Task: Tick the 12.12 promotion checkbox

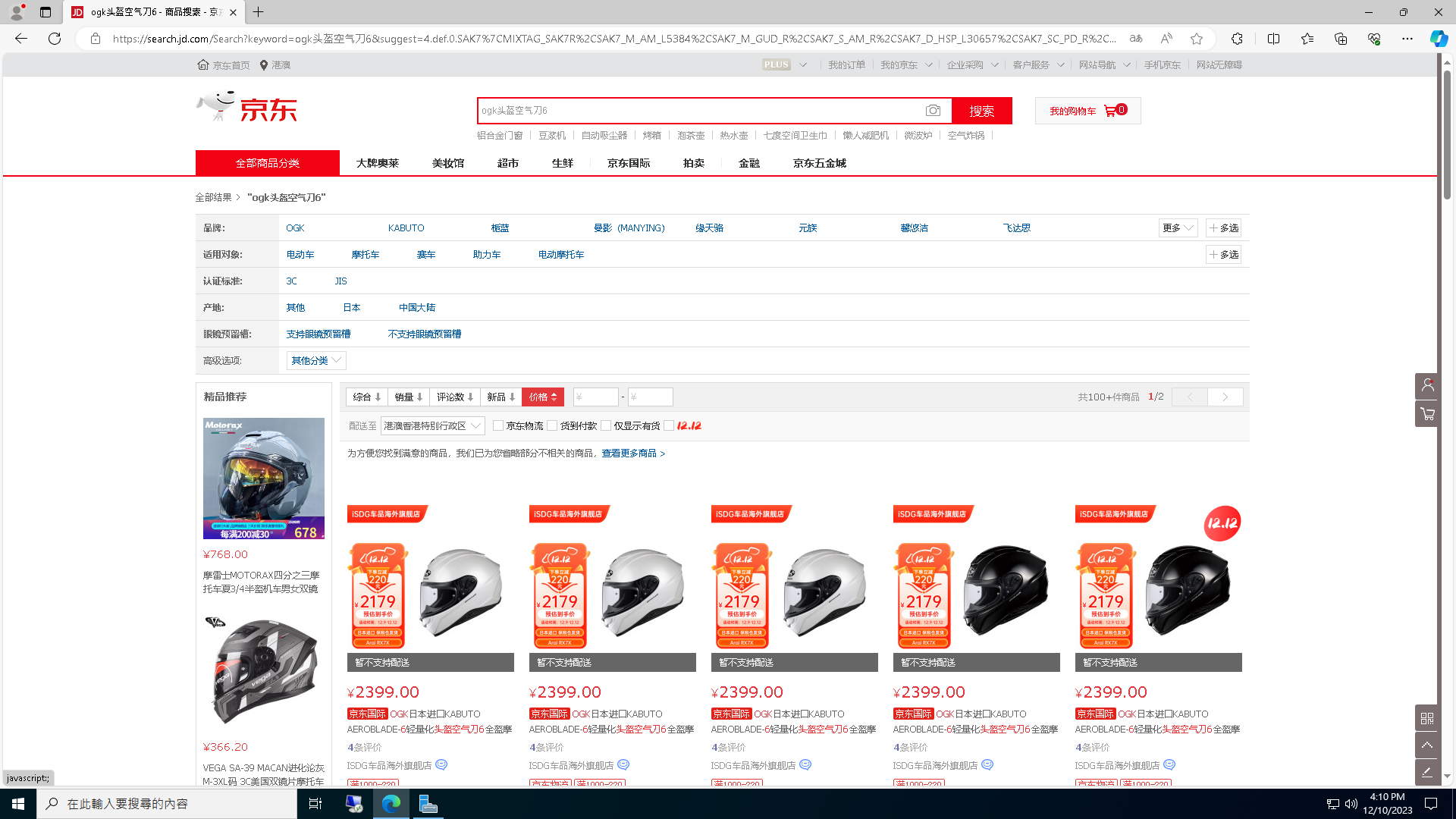Action: [x=669, y=426]
